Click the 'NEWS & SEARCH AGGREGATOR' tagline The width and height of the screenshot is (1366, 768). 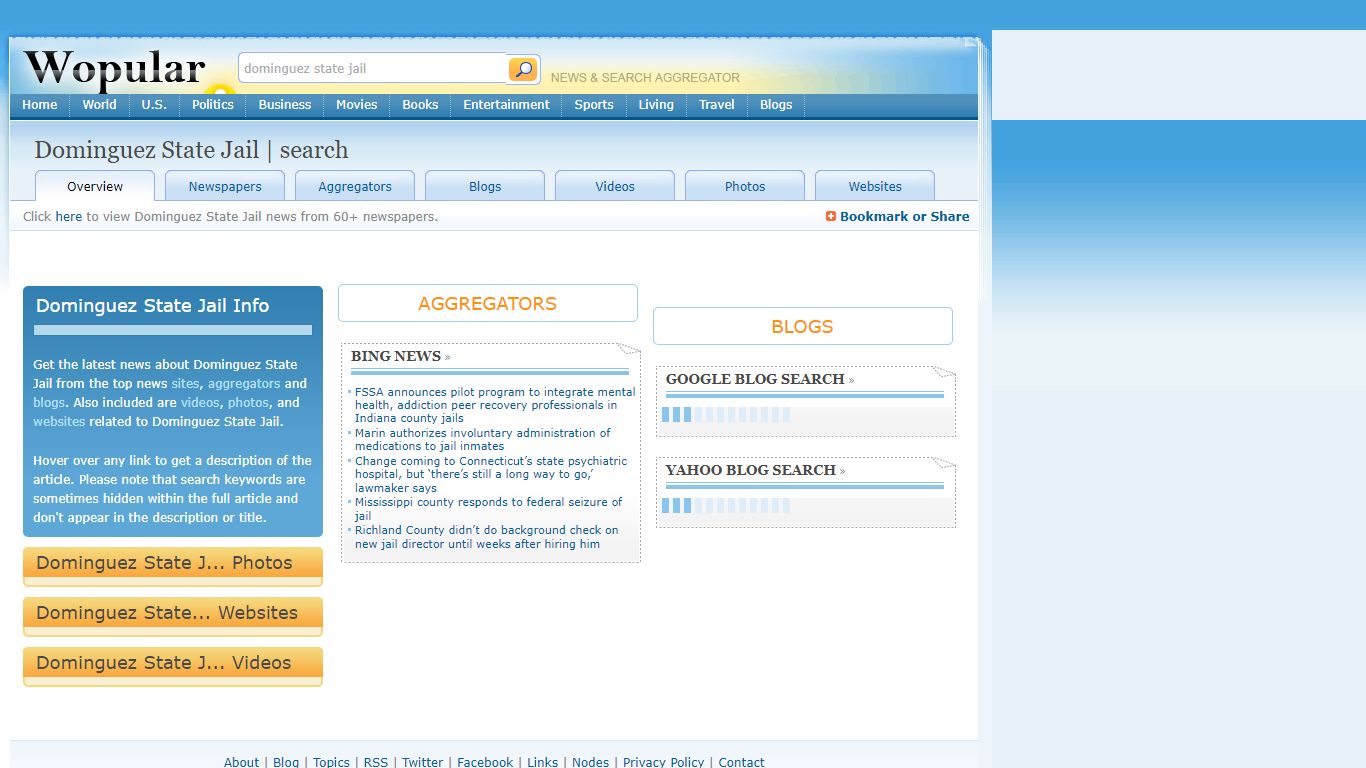point(645,77)
